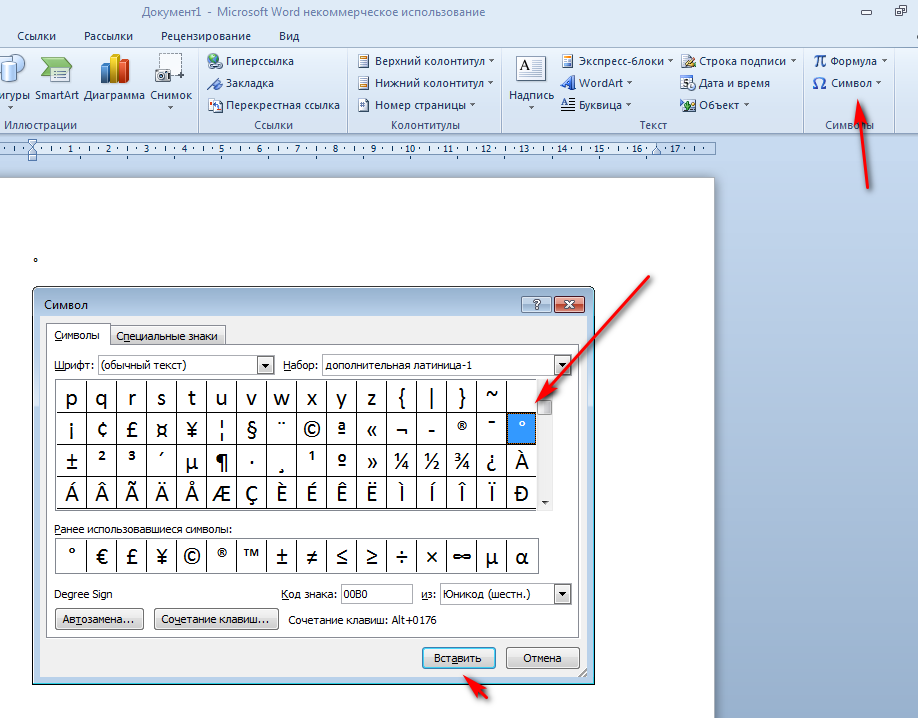
Task: Switch to Специальные знаки tab
Action: (x=167, y=336)
